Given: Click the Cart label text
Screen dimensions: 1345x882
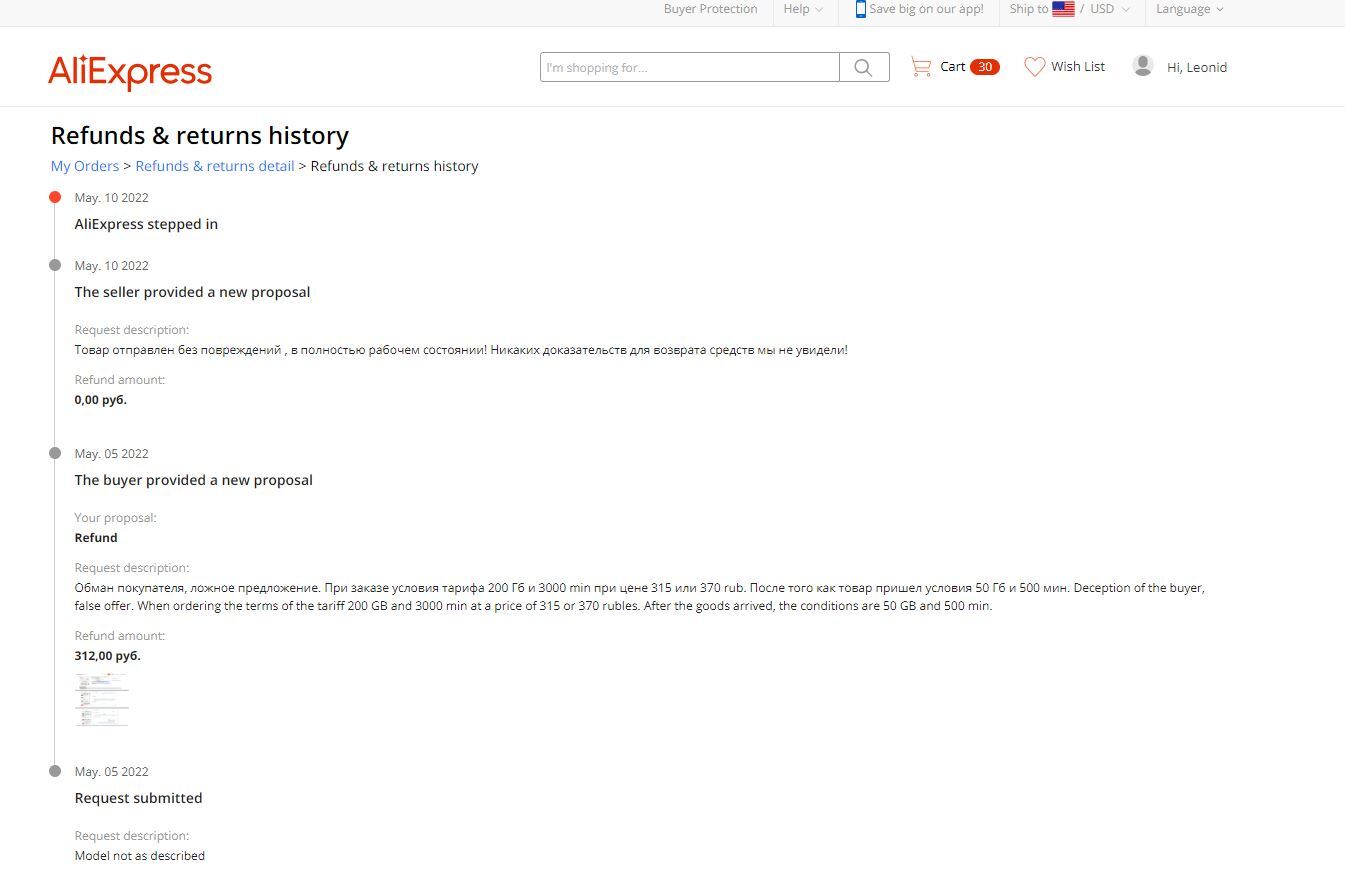Looking at the screenshot, I should (x=953, y=66).
